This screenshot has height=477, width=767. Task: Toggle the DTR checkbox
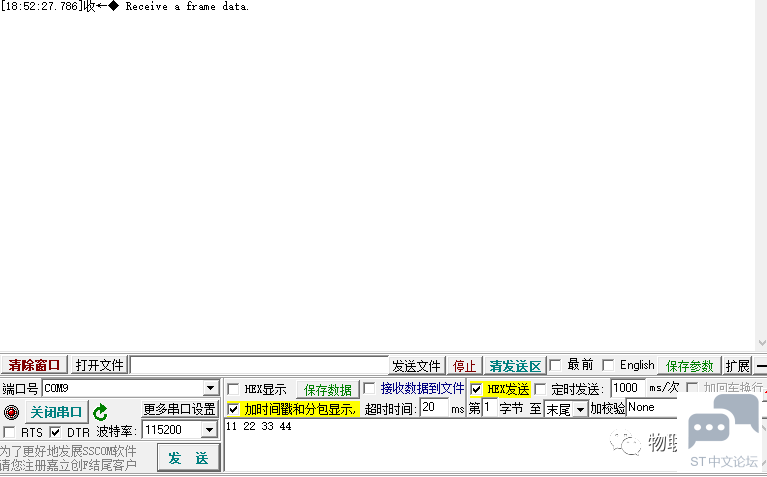(x=55, y=432)
